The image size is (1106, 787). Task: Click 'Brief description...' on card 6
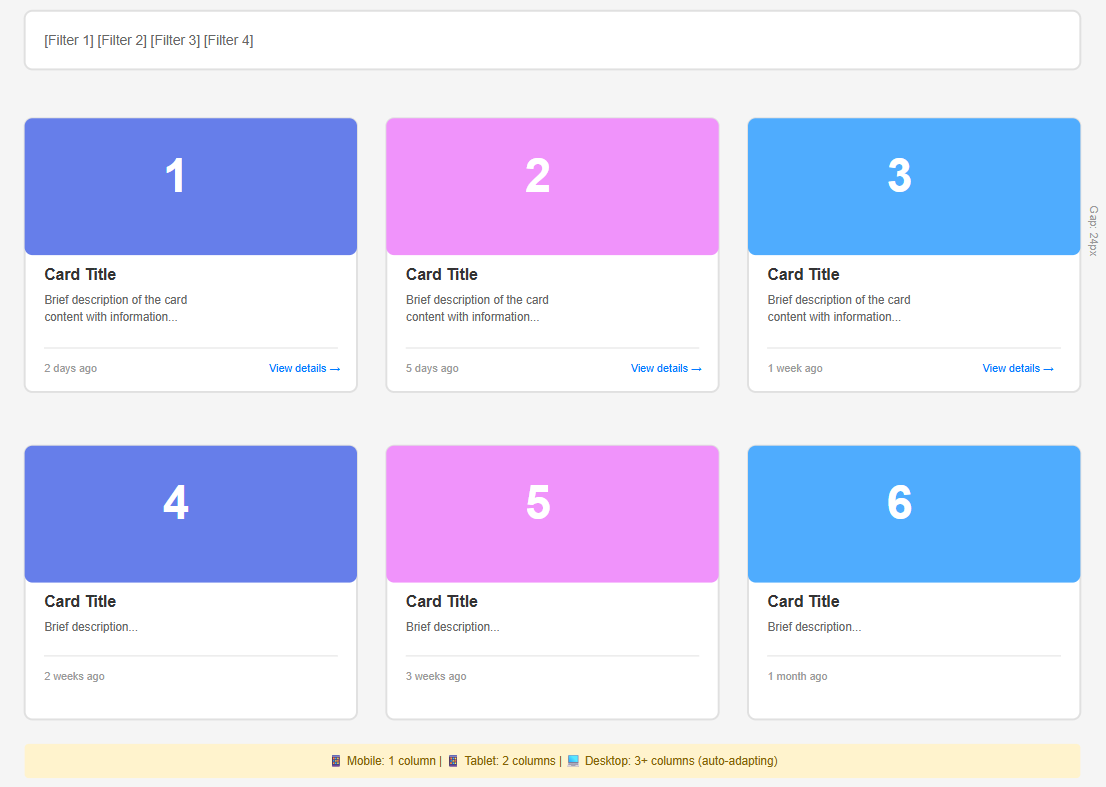tap(815, 627)
